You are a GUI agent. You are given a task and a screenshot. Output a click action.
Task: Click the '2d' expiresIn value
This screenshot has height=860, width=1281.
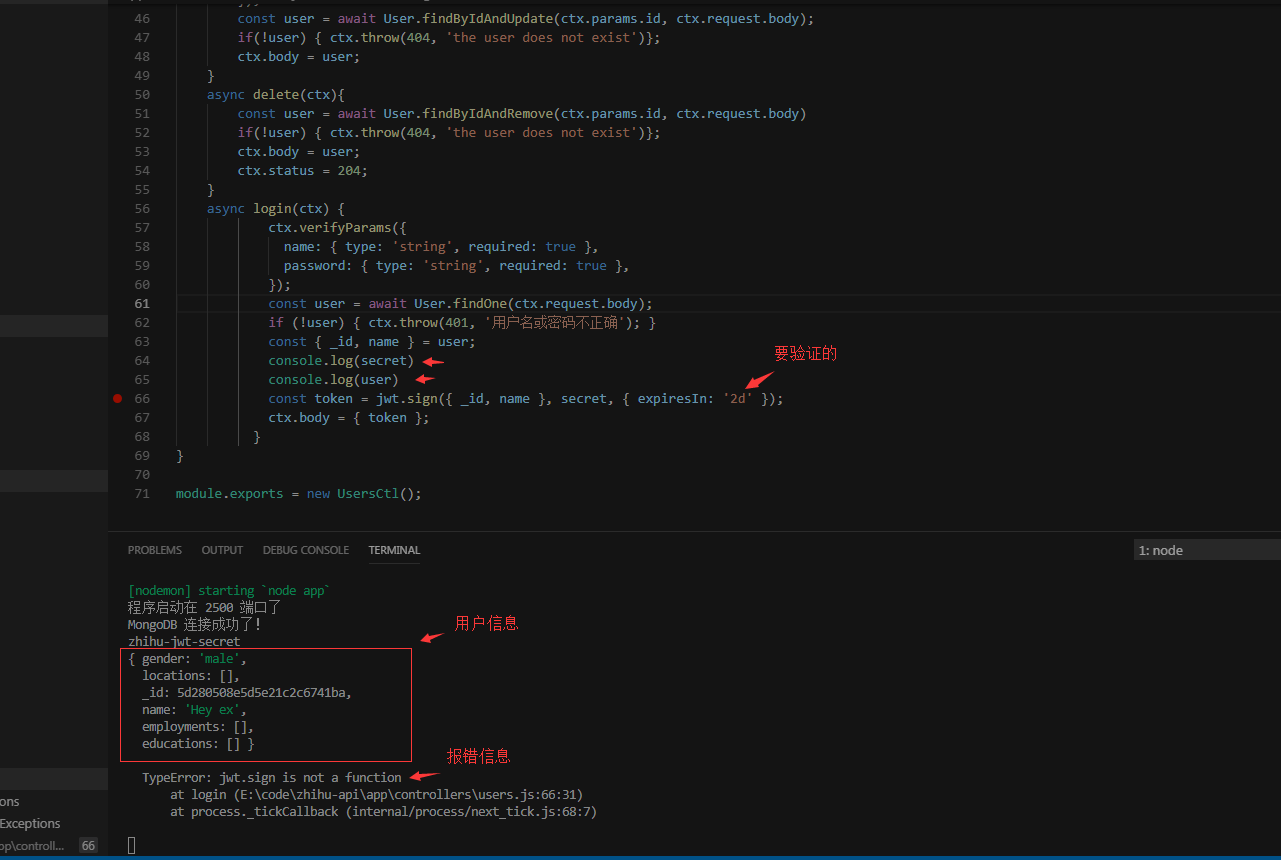[x=738, y=398]
